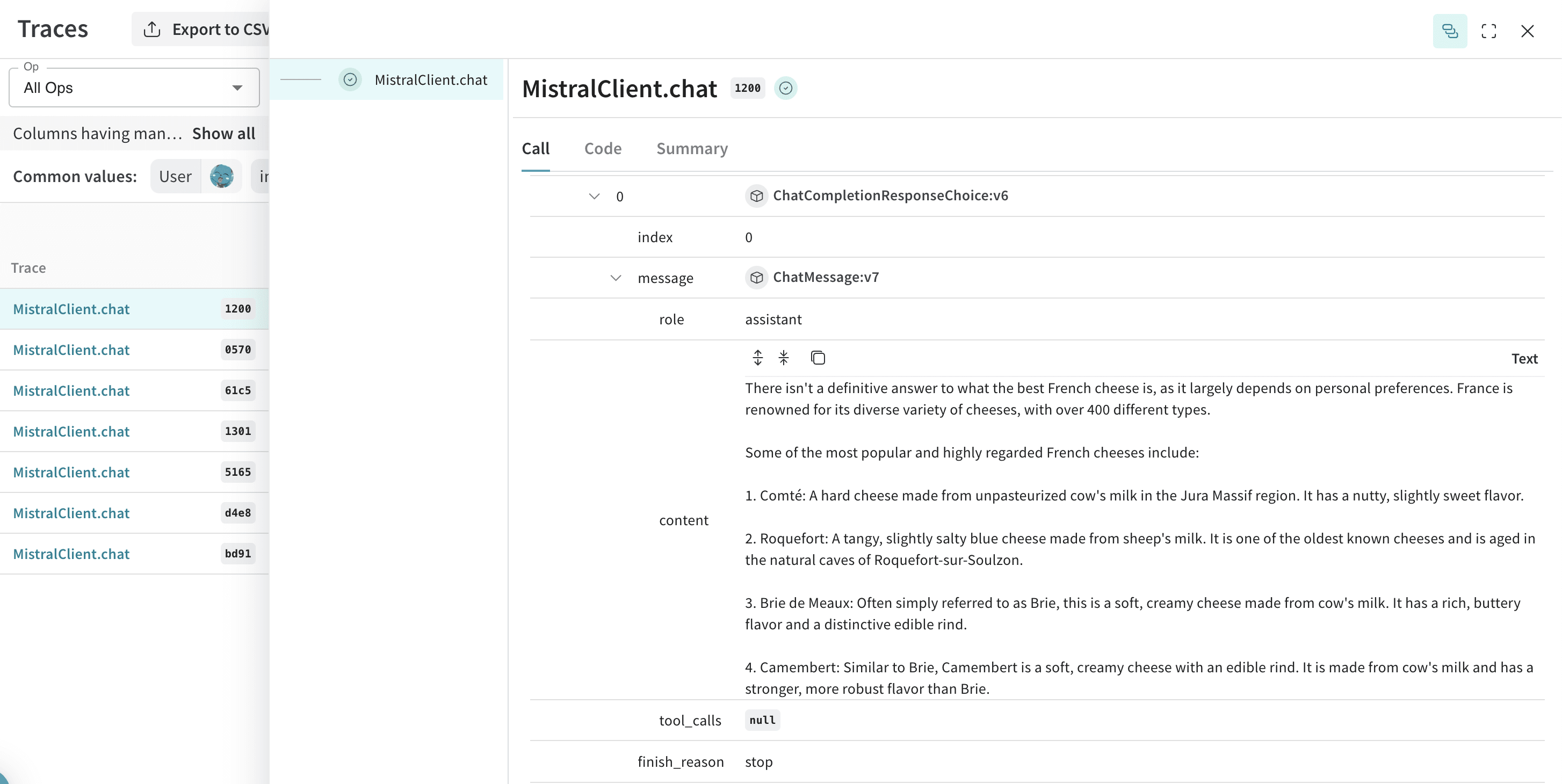Image resolution: width=1562 pixels, height=784 pixels.
Task: Click the User common value chip
Action: pos(196,177)
